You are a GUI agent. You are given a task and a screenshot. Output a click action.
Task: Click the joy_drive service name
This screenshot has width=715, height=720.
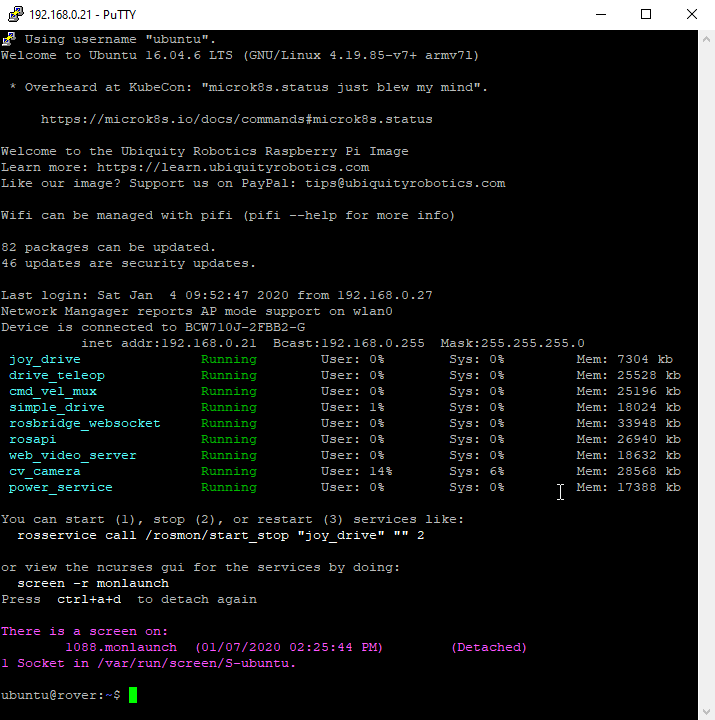coord(44,359)
